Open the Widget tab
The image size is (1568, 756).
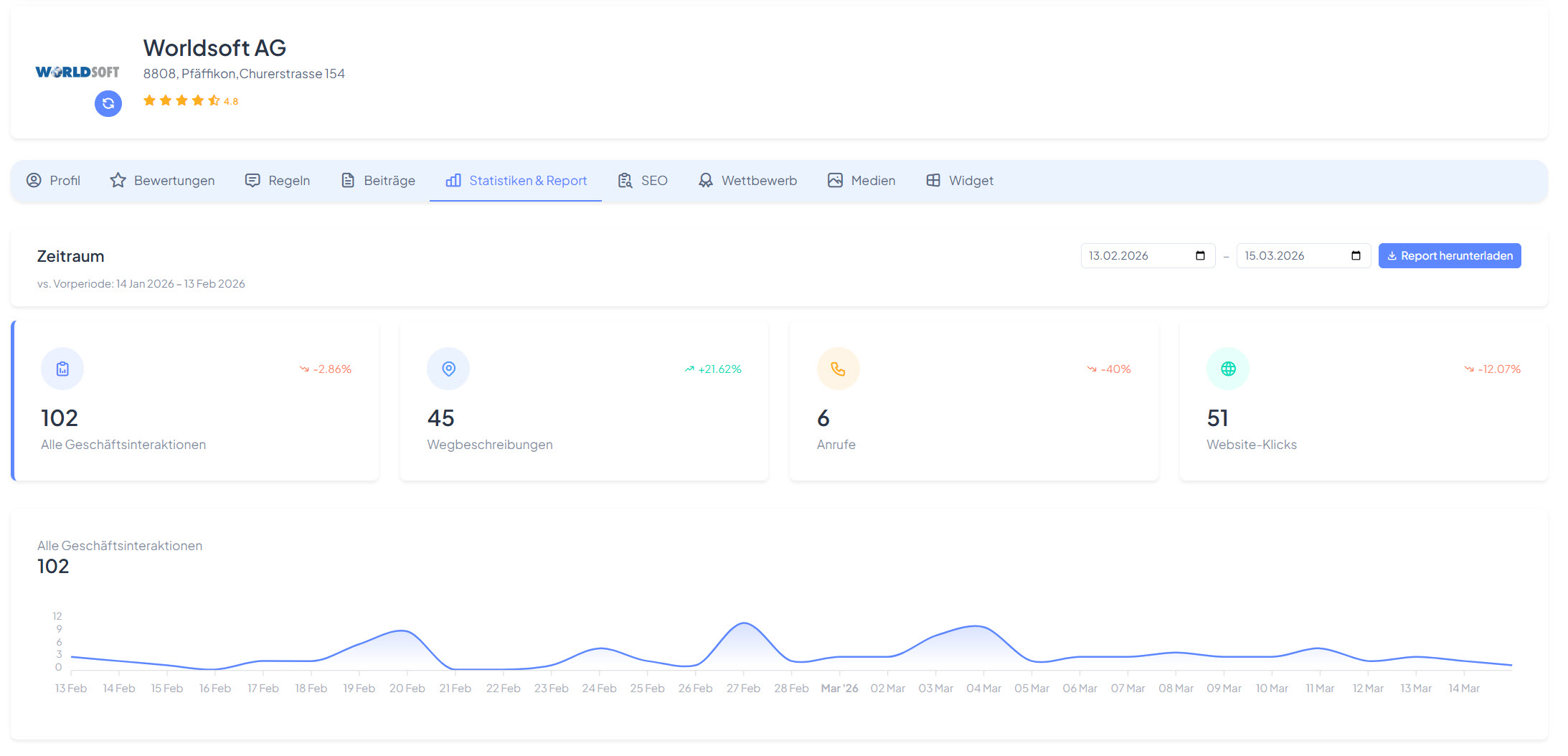pos(960,181)
